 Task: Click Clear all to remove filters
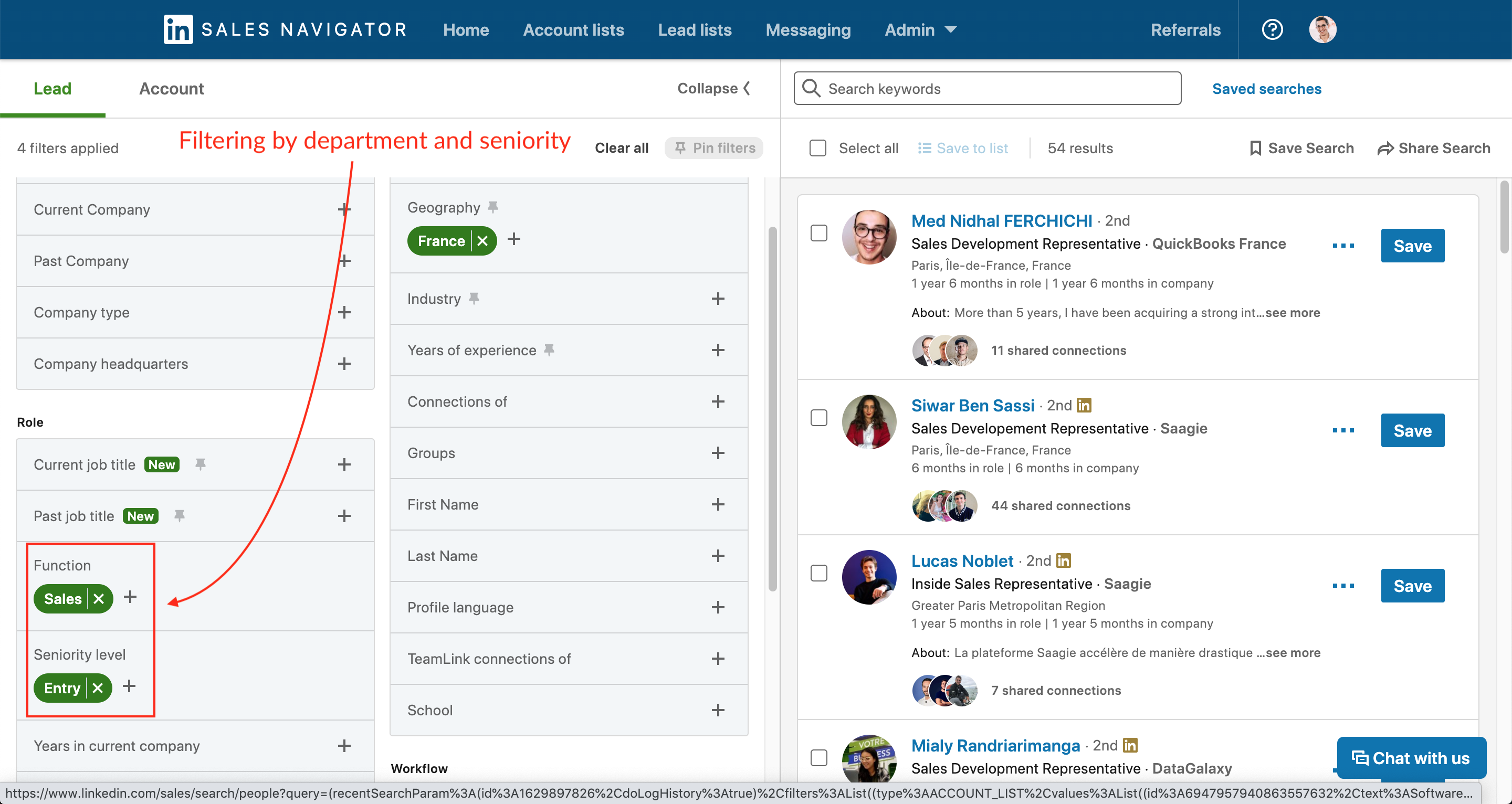click(621, 148)
